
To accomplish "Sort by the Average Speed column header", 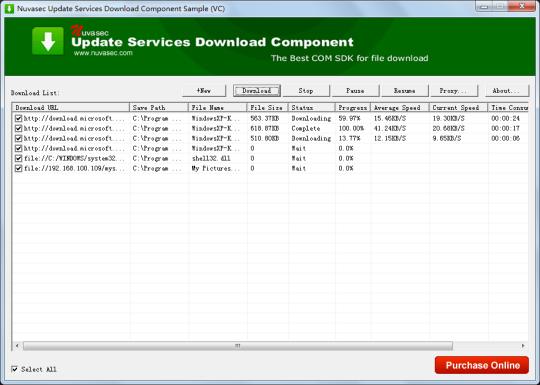I will [x=400, y=108].
